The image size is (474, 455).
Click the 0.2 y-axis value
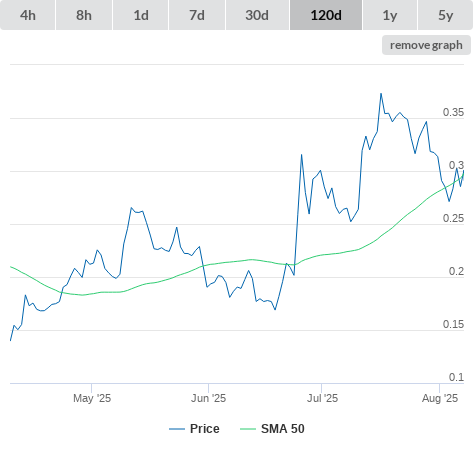(x=456, y=271)
